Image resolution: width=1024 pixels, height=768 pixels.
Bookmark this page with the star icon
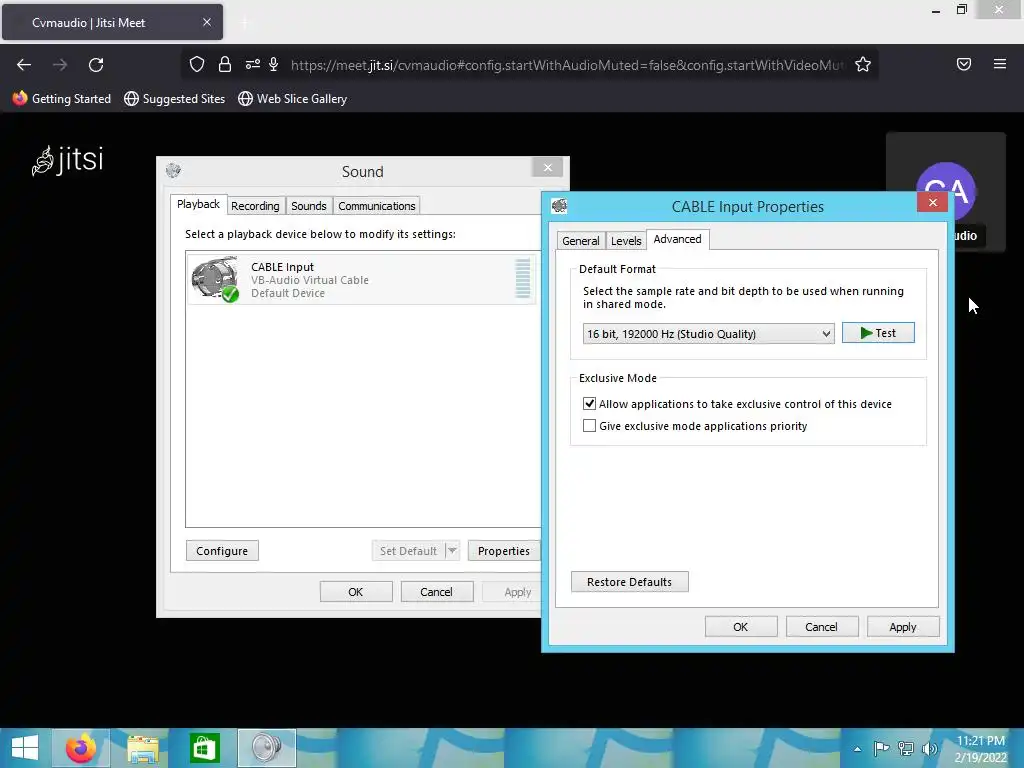(863, 64)
